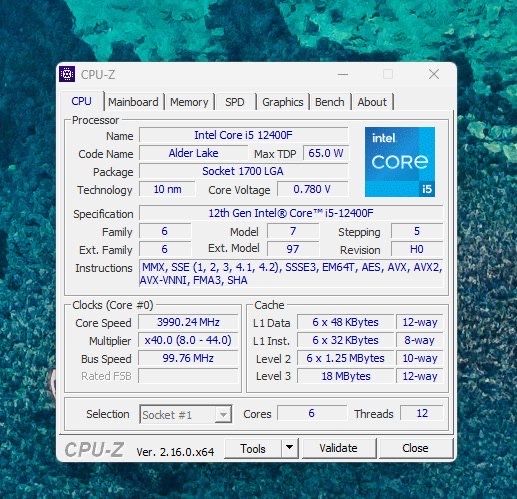Show the About tab
517x499 pixels.
[x=372, y=102]
